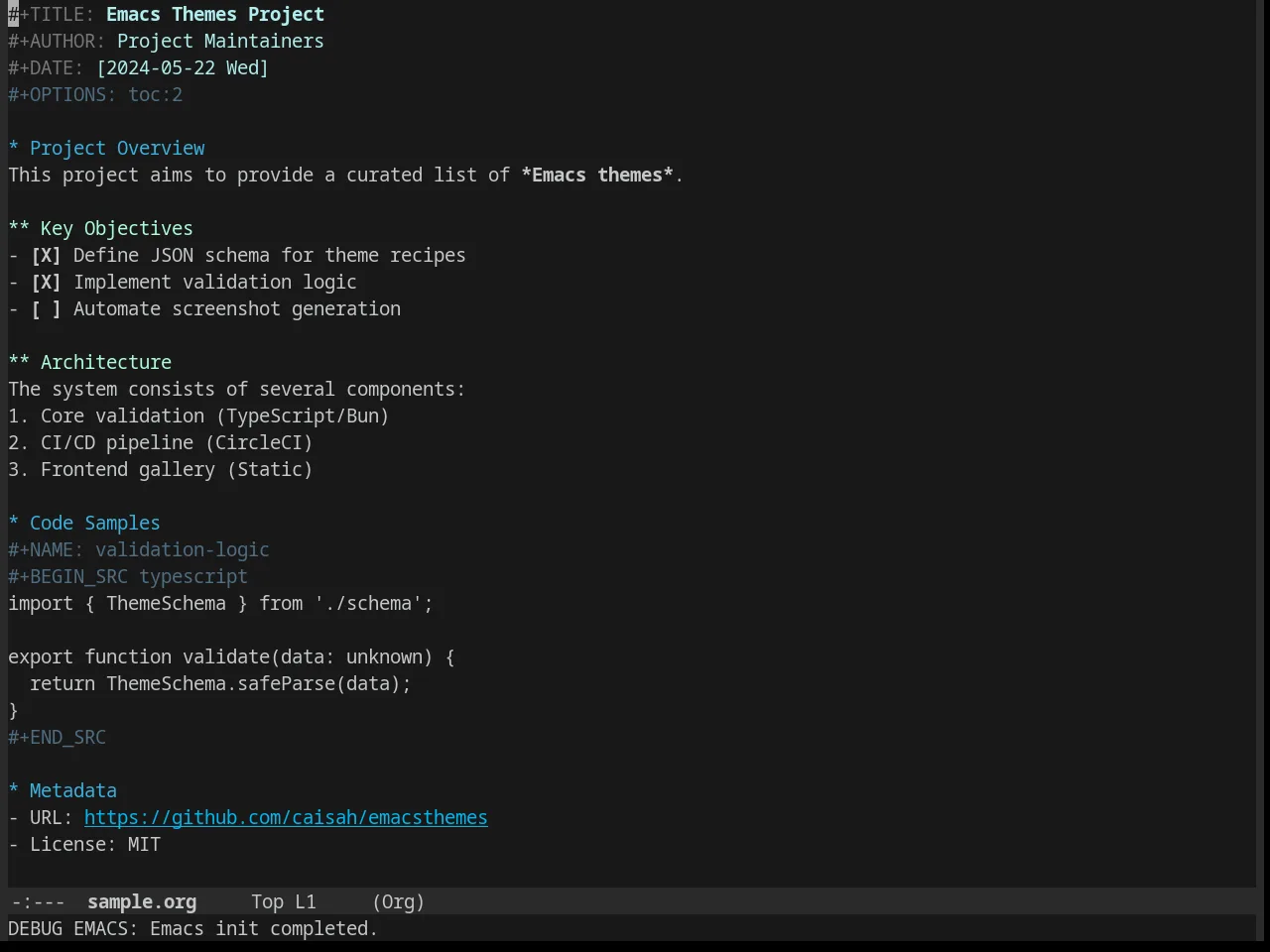1270x952 pixels.
Task: Place cursor on Emacs Themes Project title
Action: (215, 14)
